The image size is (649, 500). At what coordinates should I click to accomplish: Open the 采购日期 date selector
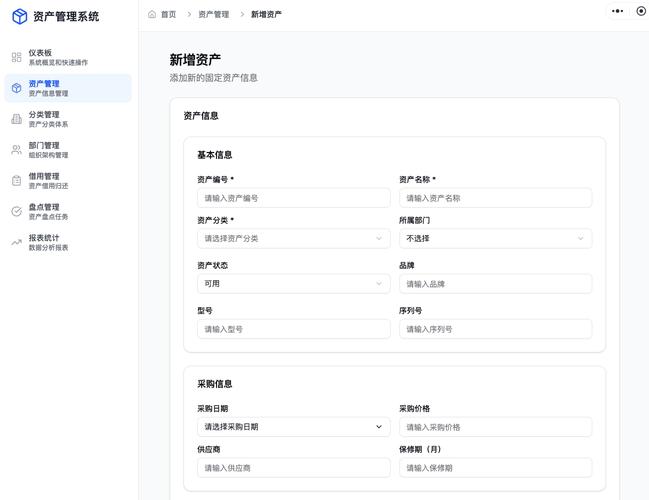coord(293,427)
